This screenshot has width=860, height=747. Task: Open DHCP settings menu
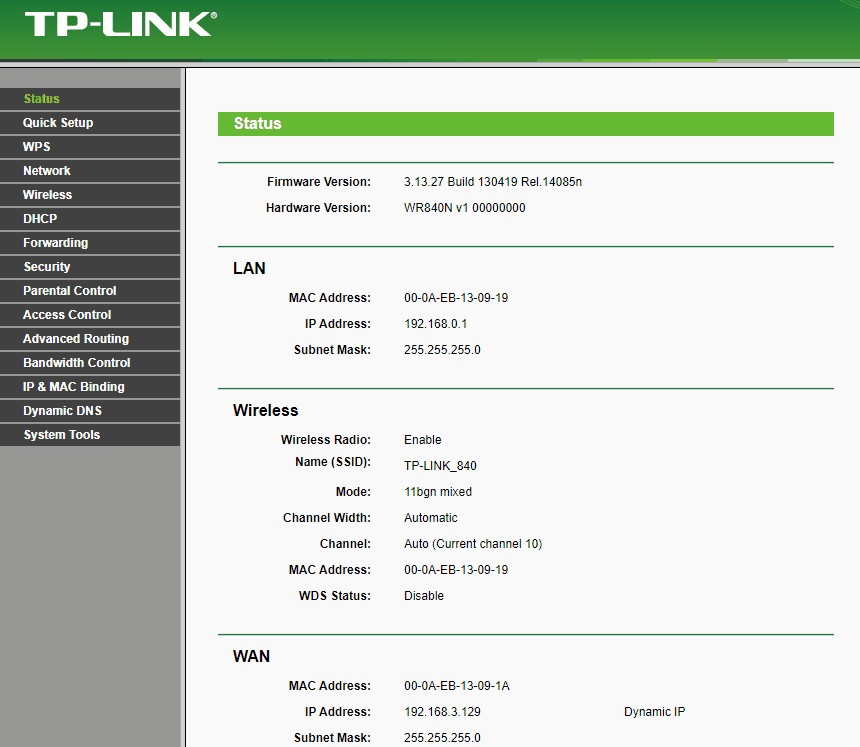[90, 219]
